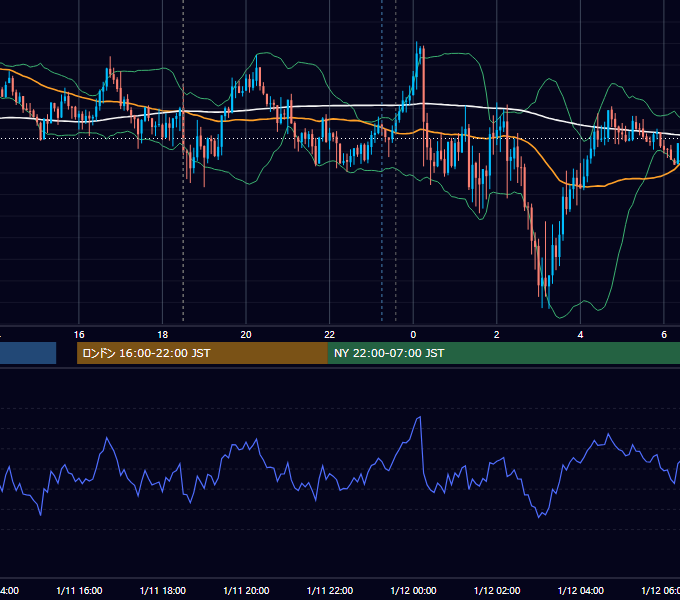This screenshot has height=600, width=680.
Task: Click hour label 6 on upper axis
Action: (664, 335)
